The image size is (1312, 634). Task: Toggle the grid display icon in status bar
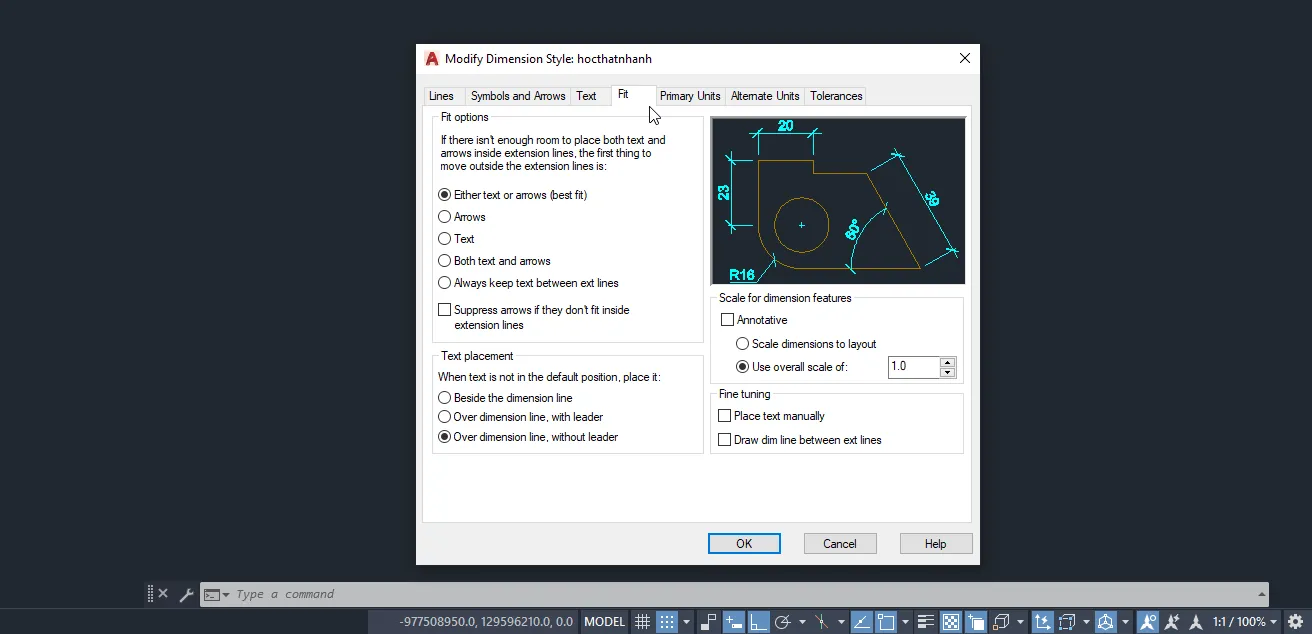(643, 622)
